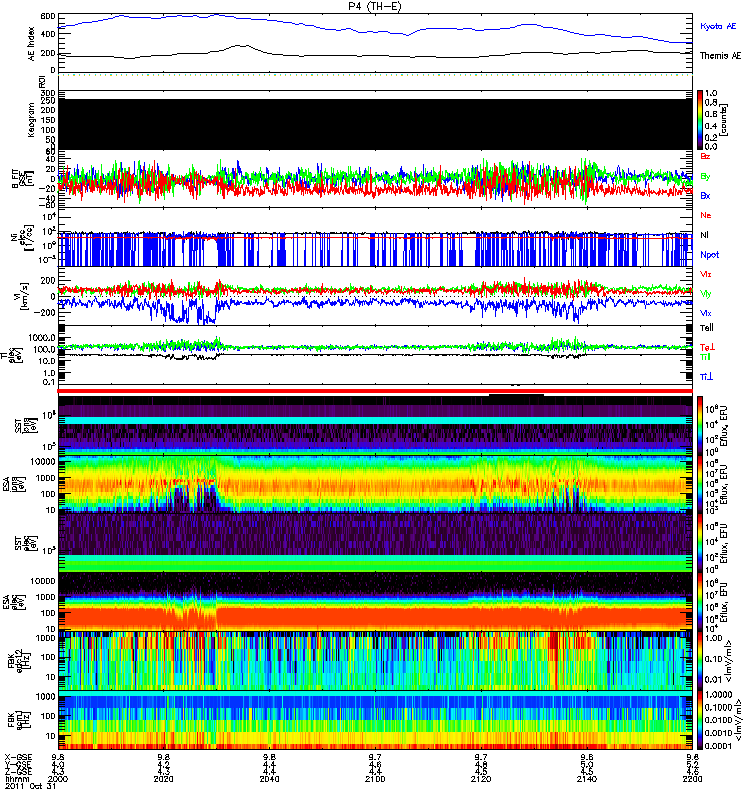This screenshot has height=800, width=750.
Task: Select the blue Npot legend label
Action: tap(709, 255)
